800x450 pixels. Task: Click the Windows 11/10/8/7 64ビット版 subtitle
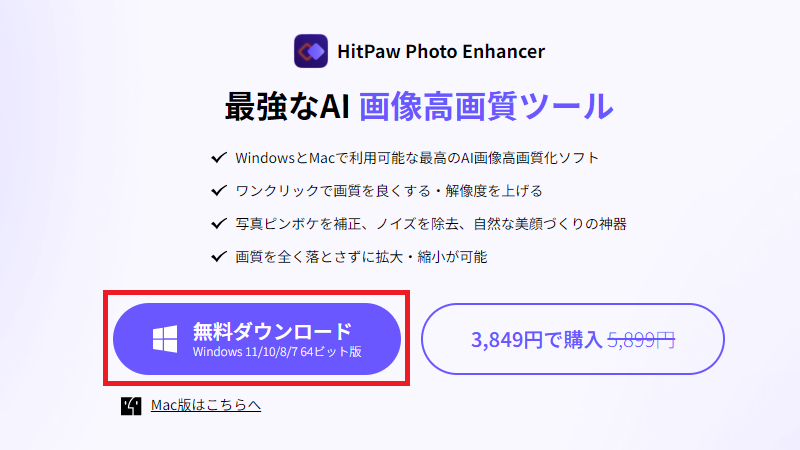tap(277, 352)
